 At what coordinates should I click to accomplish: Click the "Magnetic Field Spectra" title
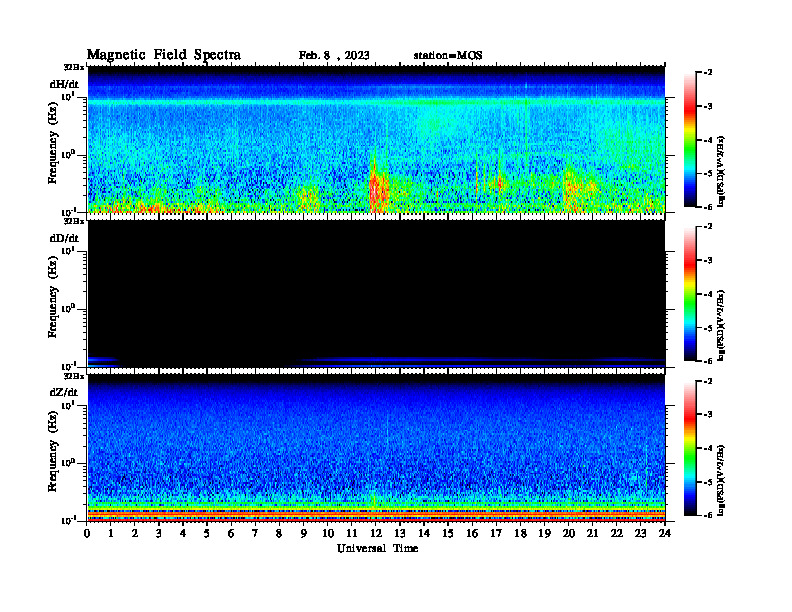click(x=164, y=55)
